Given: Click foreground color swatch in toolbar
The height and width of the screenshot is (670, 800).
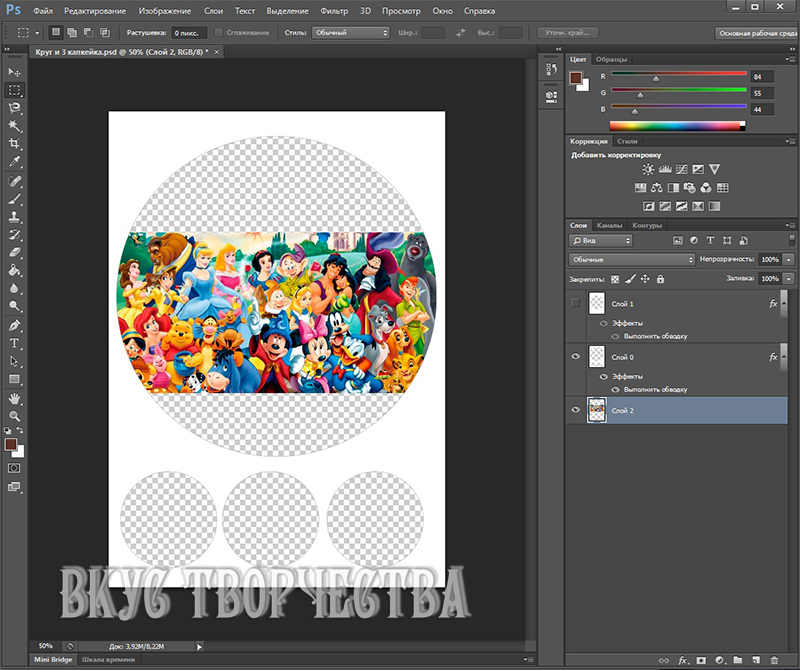Looking at the screenshot, I should 11,444.
